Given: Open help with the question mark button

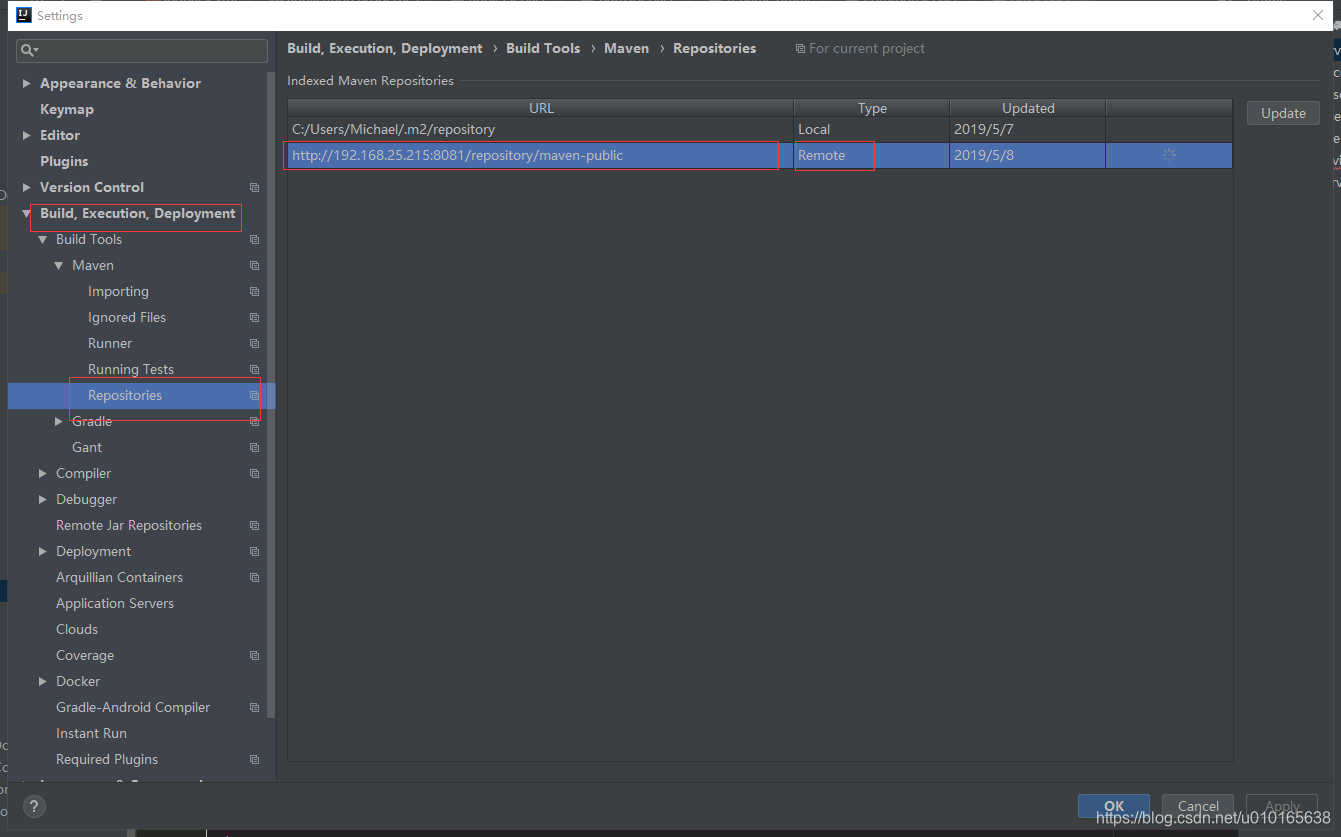Looking at the screenshot, I should tap(34, 806).
